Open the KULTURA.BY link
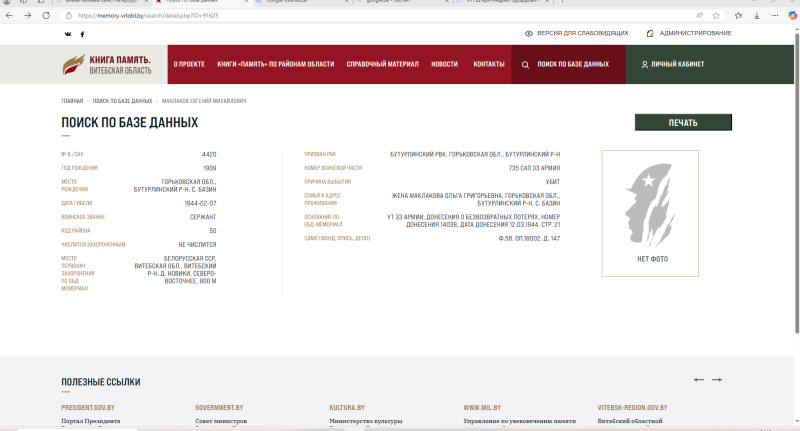This screenshot has width=800, height=431. click(x=347, y=408)
